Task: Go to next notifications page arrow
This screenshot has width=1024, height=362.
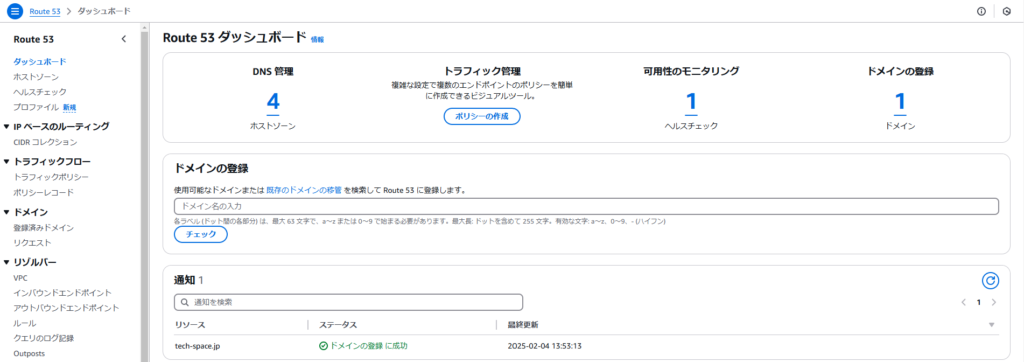Action: [x=993, y=303]
